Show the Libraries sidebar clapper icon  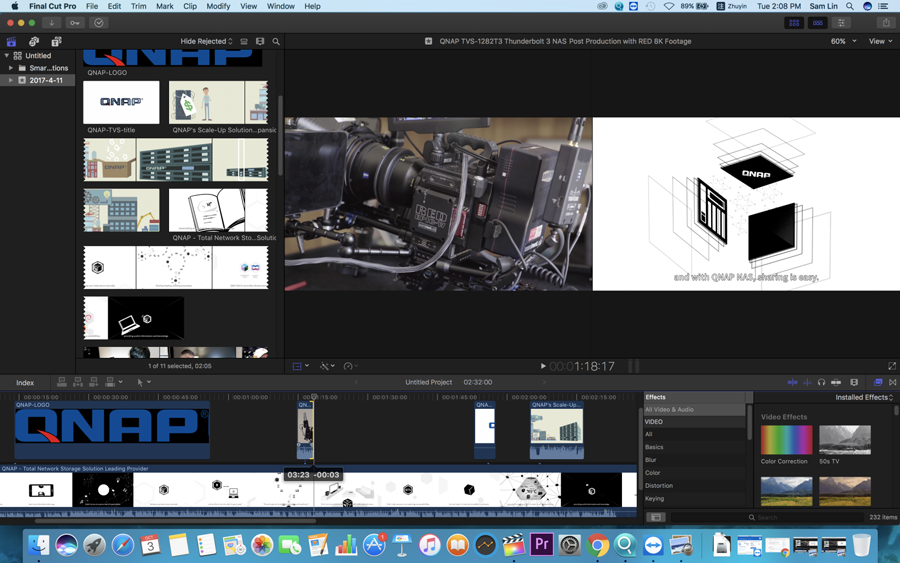pos(11,41)
